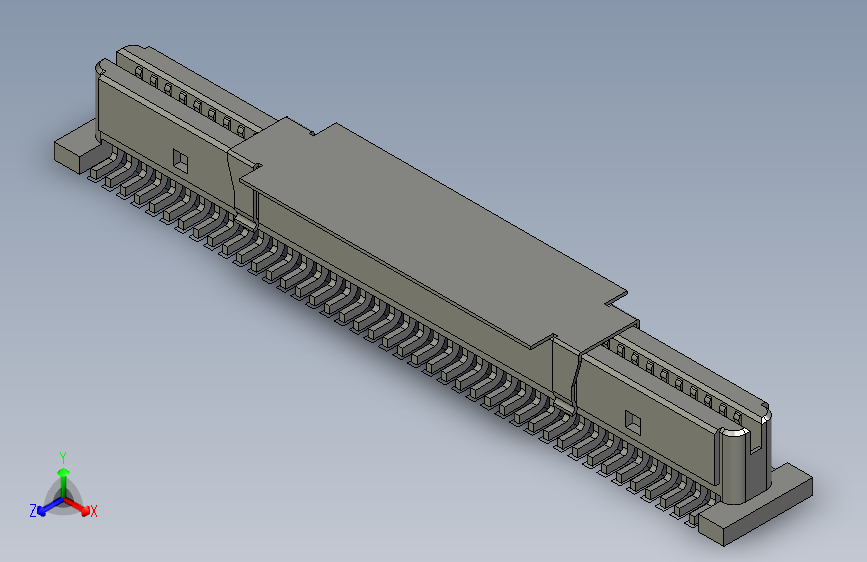Click the green Y axis of the triad
867x562 pixels.
[64, 483]
